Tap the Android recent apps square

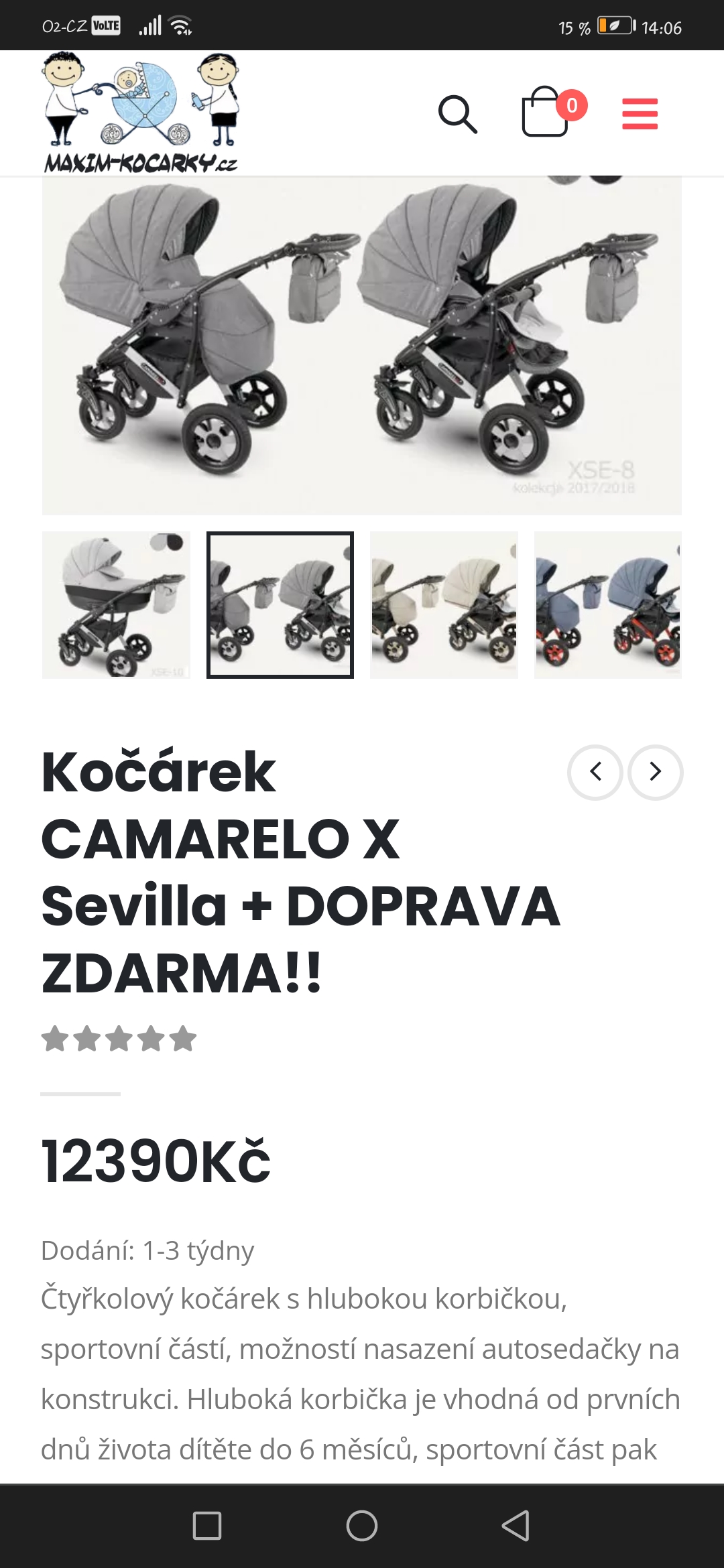point(207,1526)
